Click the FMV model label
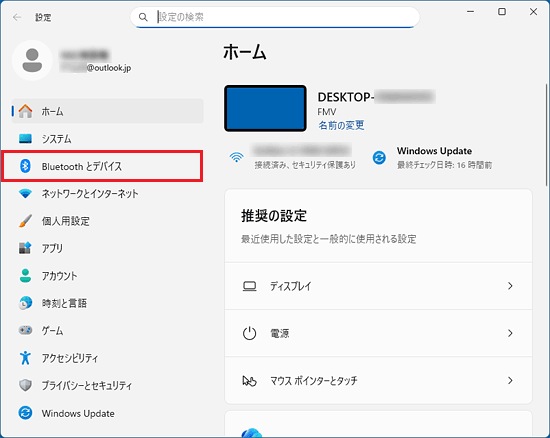The width and height of the screenshot is (550, 438). [x=327, y=112]
